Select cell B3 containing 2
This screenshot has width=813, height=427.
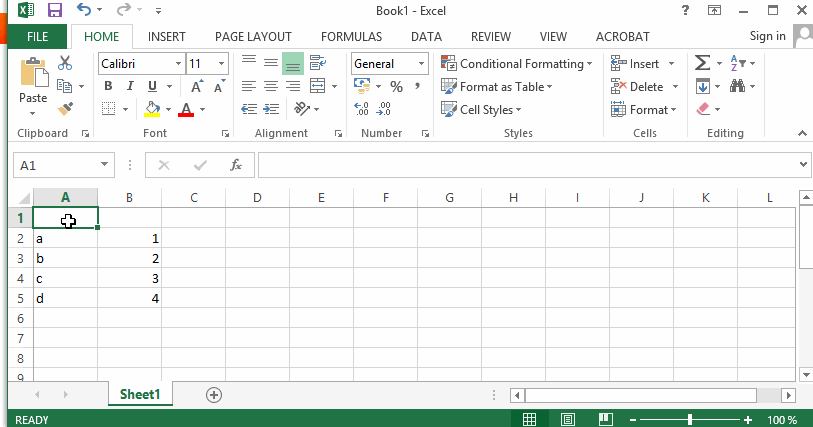[129, 258]
